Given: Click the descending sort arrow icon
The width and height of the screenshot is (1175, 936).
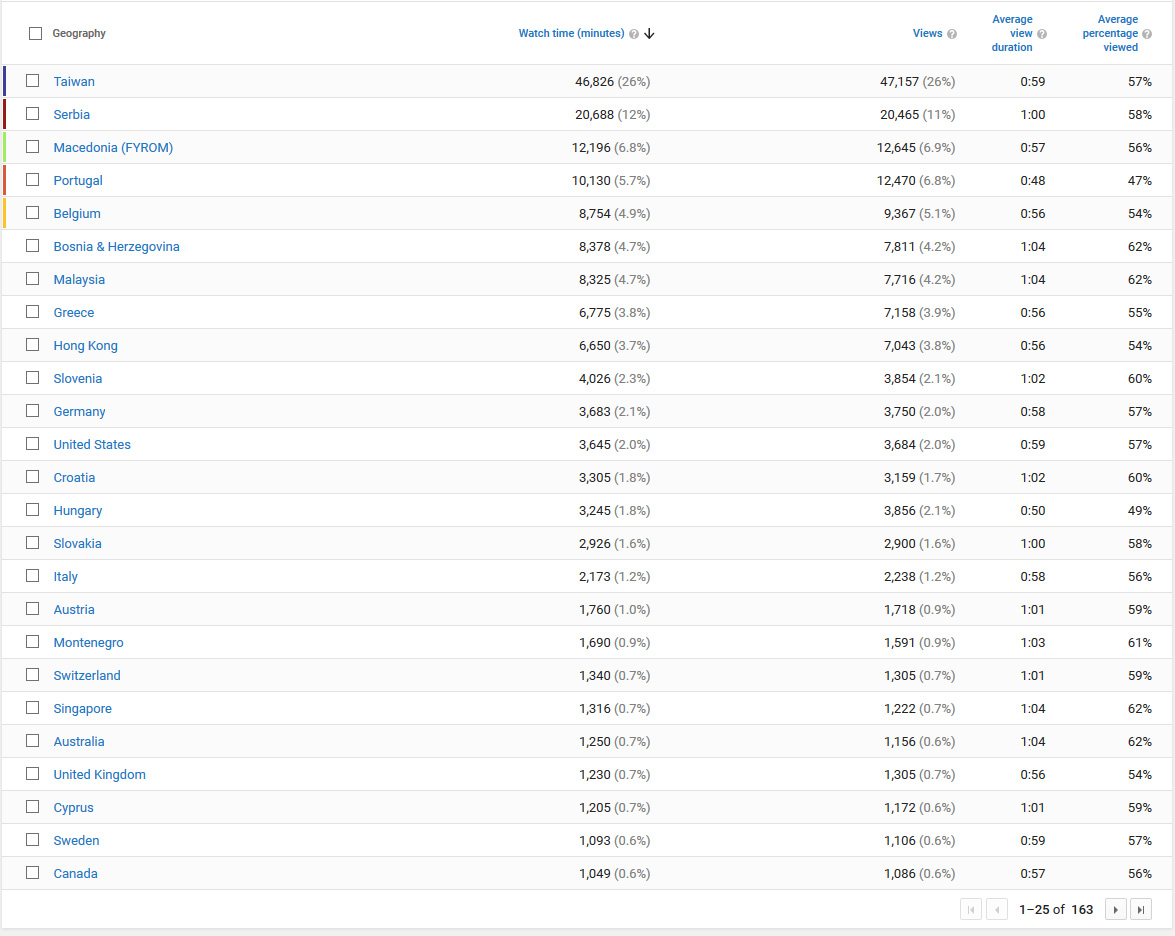Looking at the screenshot, I should 649,34.
